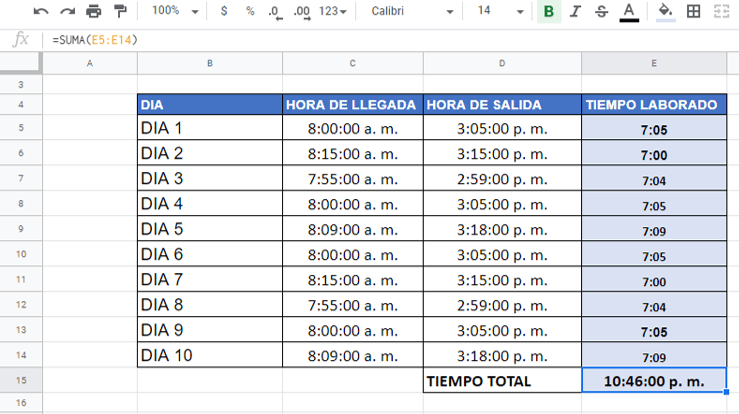Click DIA 2 worked time 7:00
This screenshot has height=414, width=739.
[654, 153]
